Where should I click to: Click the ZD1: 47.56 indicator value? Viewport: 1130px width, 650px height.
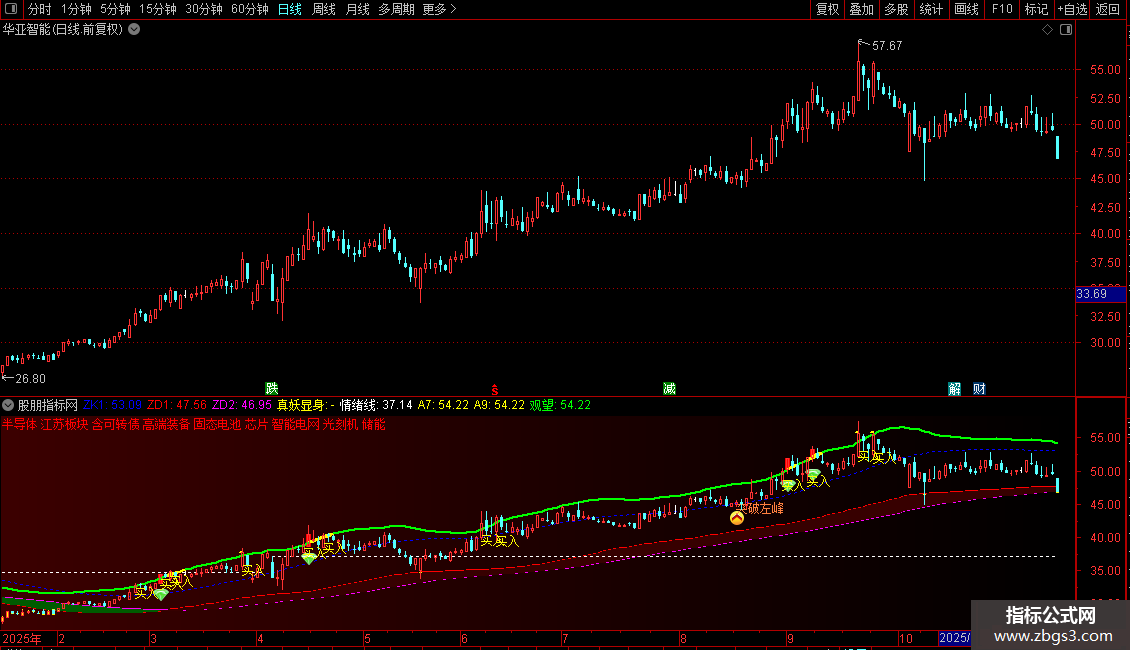pyautogui.click(x=177, y=405)
